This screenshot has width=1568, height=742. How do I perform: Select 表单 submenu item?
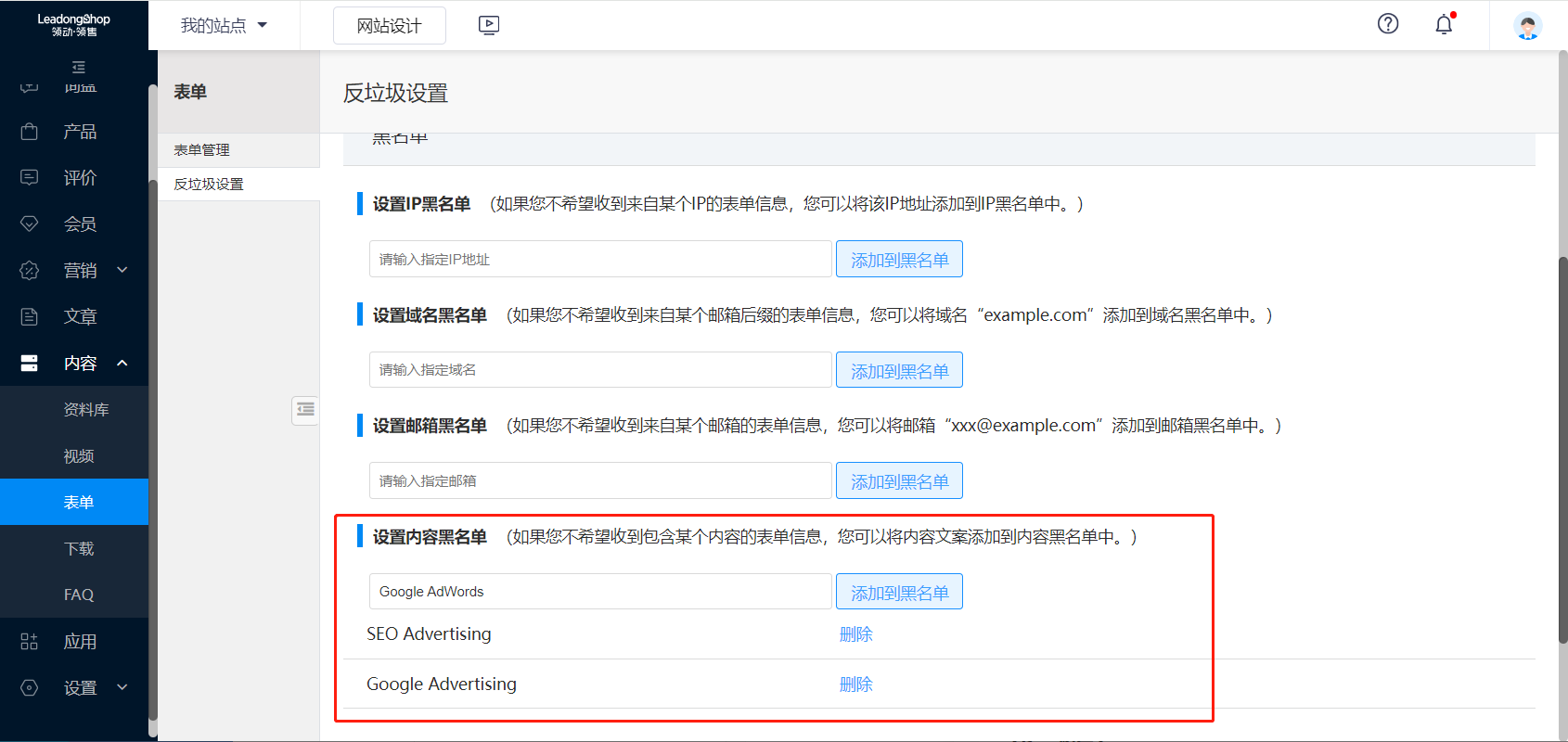74,502
